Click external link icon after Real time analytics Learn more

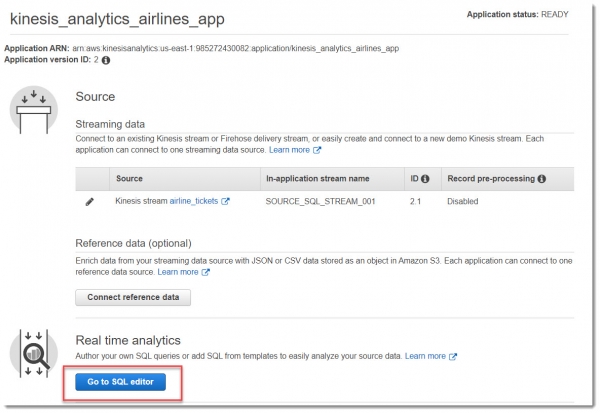(x=453, y=356)
